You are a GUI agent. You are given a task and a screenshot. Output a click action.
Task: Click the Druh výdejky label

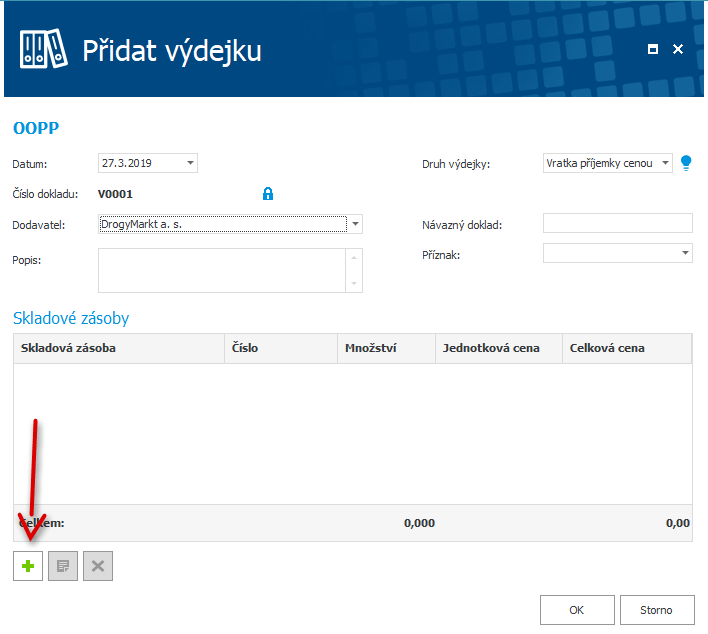click(456, 164)
